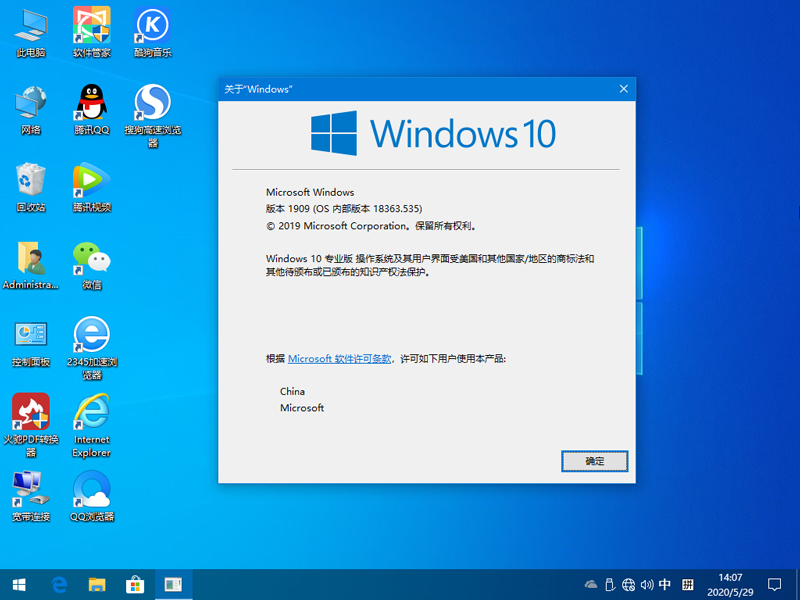Open the Windows Start menu
Screen dimensions: 800x600
(x=18, y=584)
